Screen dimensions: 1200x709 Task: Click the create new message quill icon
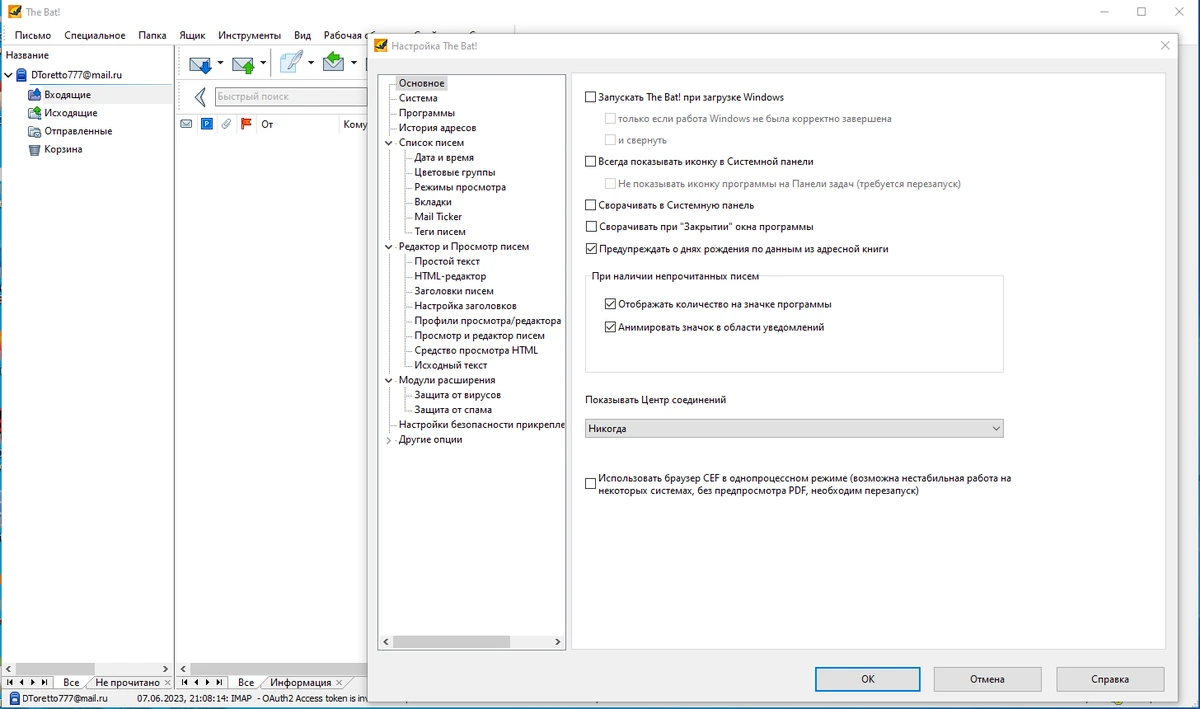(291, 63)
